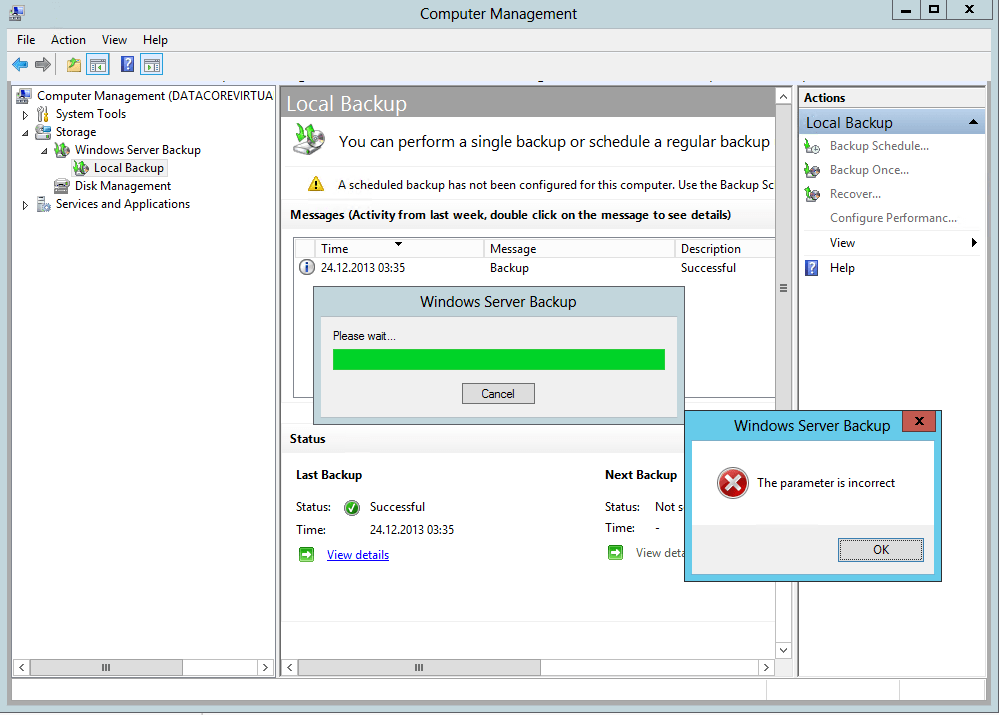Screen dimensions: 999x715
Task: Open the Help icon in Actions pane
Action: click(x=813, y=268)
